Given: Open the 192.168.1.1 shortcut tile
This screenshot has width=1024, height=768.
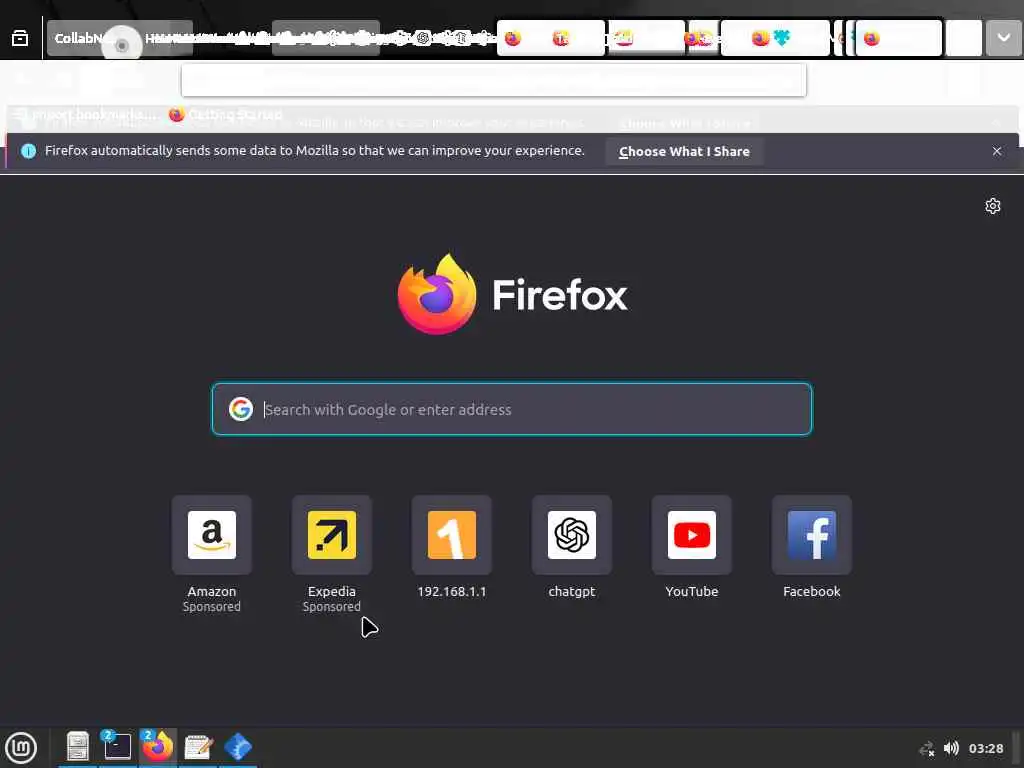Looking at the screenshot, I should 452,535.
